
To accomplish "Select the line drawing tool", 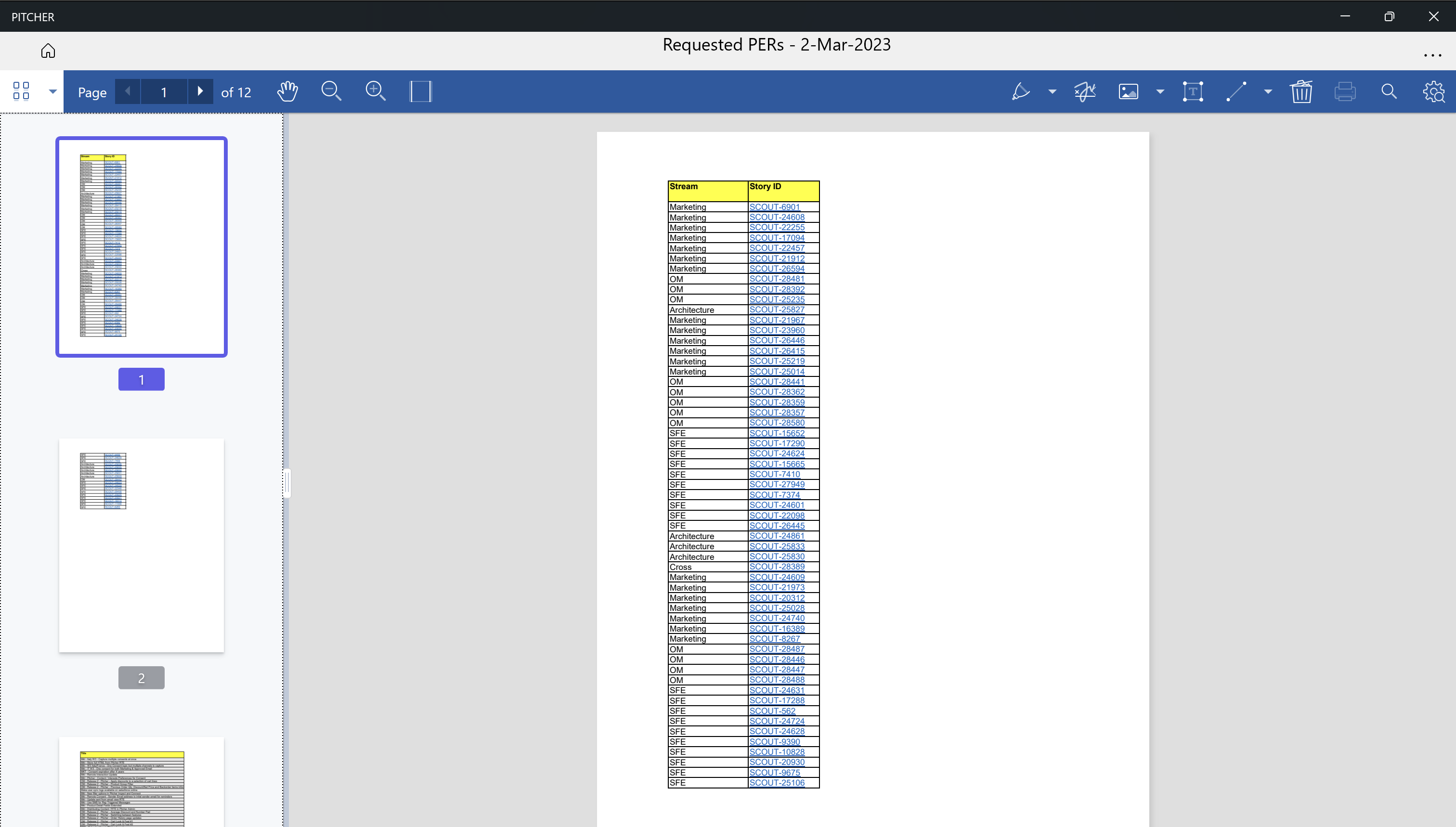I will (1237, 91).
